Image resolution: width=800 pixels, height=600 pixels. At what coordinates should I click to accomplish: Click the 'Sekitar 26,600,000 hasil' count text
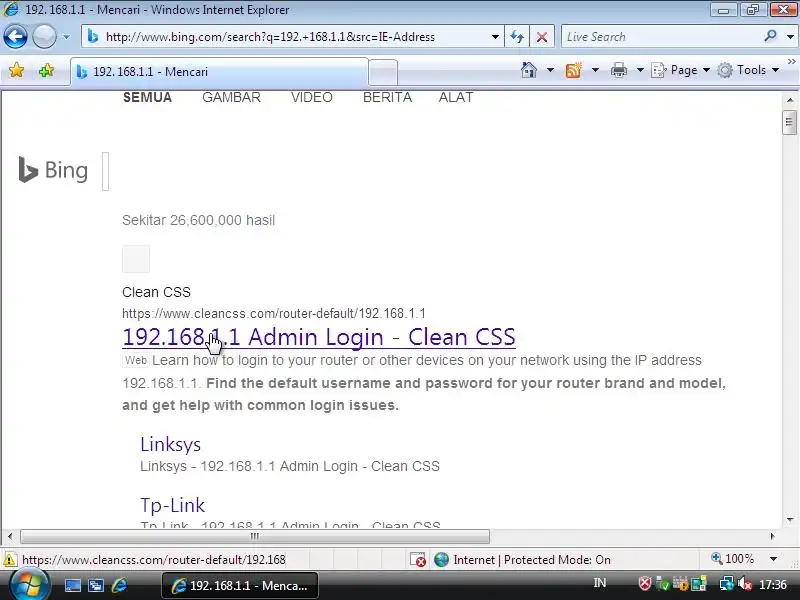(x=198, y=220)
